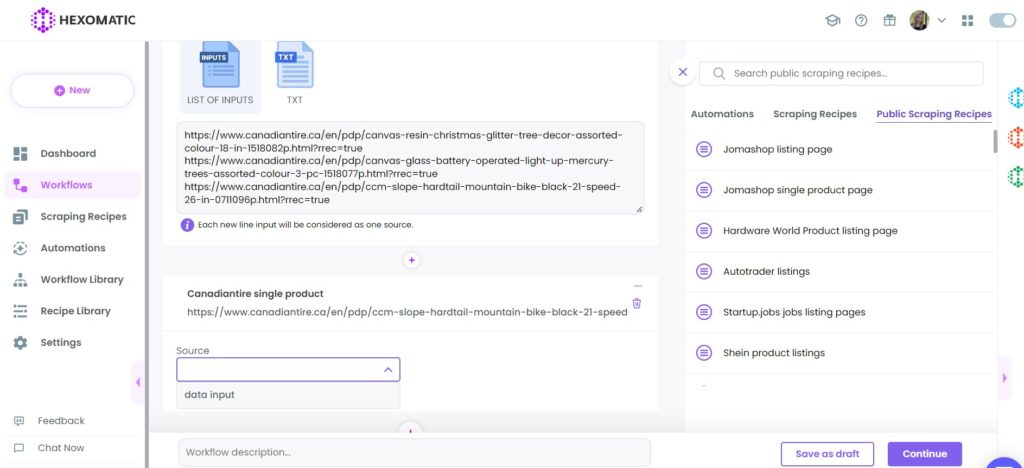Expand the user avatar menu chevron
This screenshot has height=468, width=1024.
(942, 20)
